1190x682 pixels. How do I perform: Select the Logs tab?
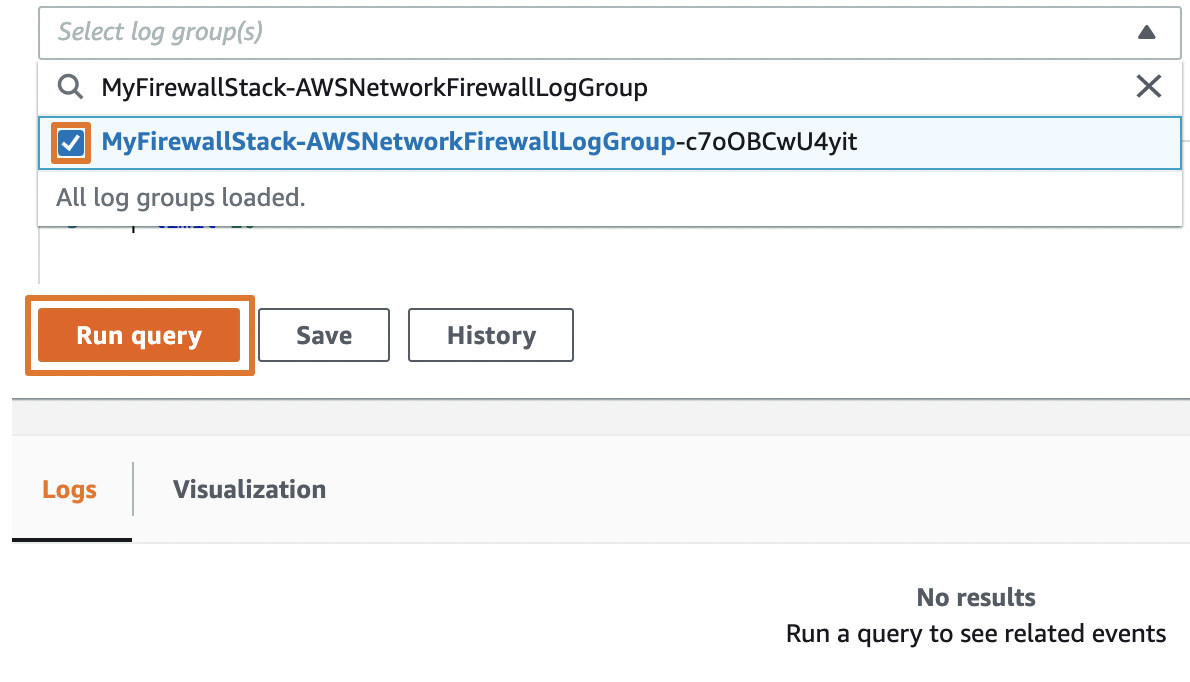coord(69,489)
